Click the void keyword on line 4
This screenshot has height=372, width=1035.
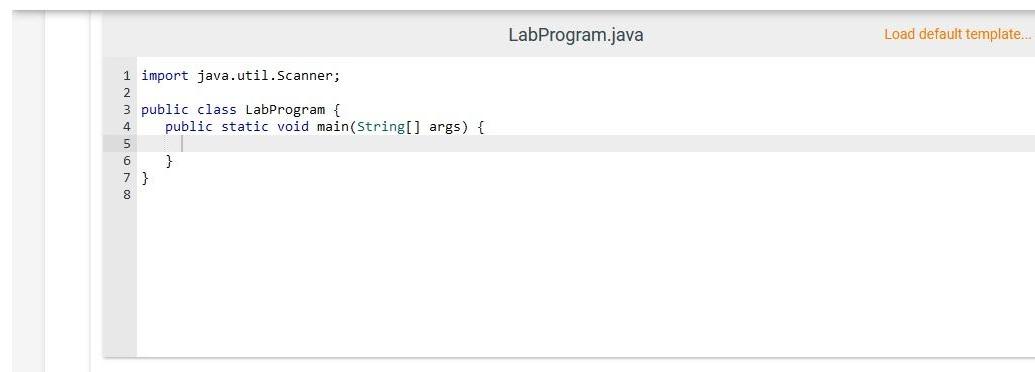(293, 127)
